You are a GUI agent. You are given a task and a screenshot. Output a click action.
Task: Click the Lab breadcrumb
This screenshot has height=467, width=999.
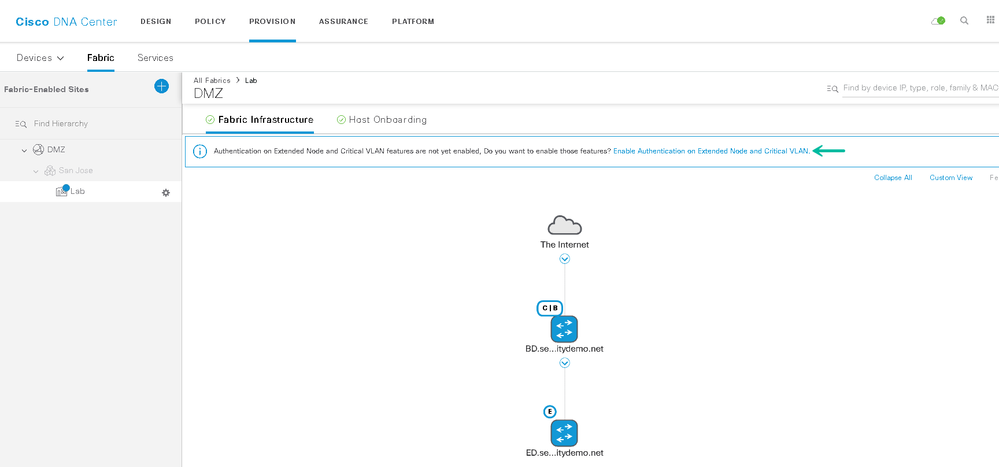(x=251, y=80)
